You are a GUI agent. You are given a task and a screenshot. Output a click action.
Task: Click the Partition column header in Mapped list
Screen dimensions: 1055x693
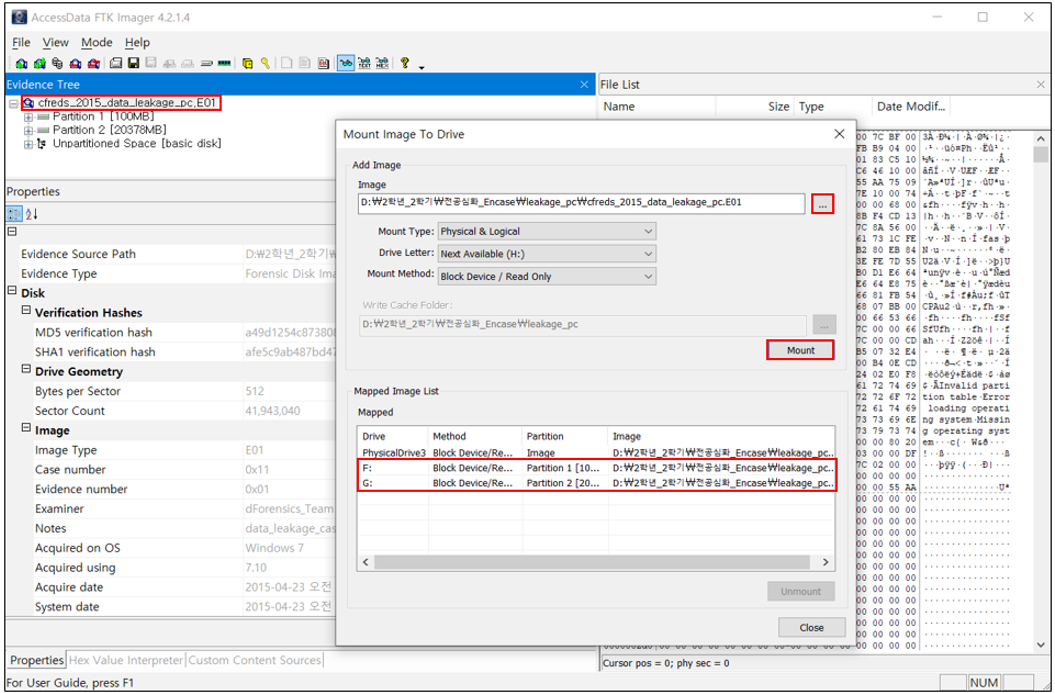click(565, 436)
